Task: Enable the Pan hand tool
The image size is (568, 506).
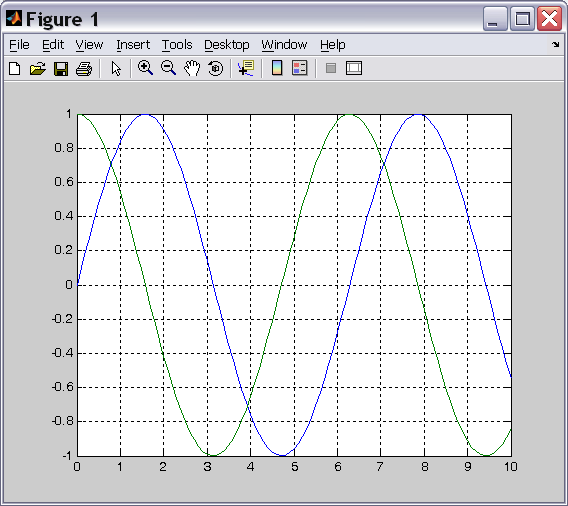Action: 192,68
